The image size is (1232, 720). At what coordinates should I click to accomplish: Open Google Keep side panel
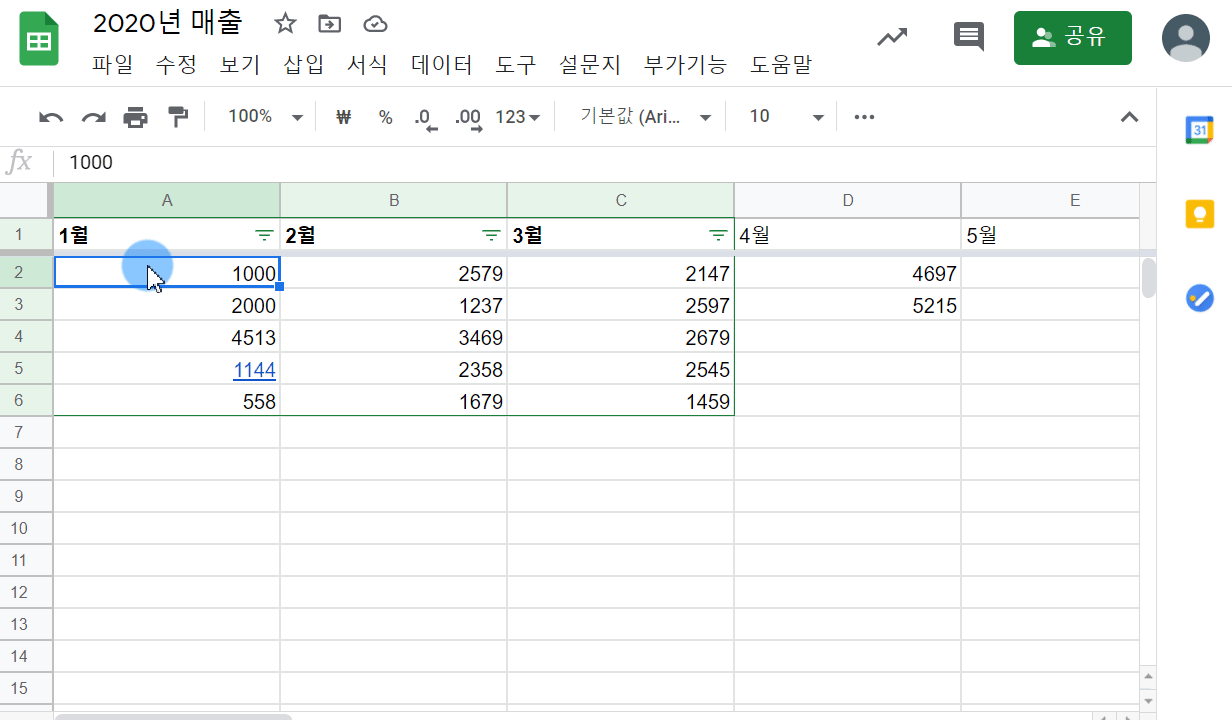(1200, 214)
